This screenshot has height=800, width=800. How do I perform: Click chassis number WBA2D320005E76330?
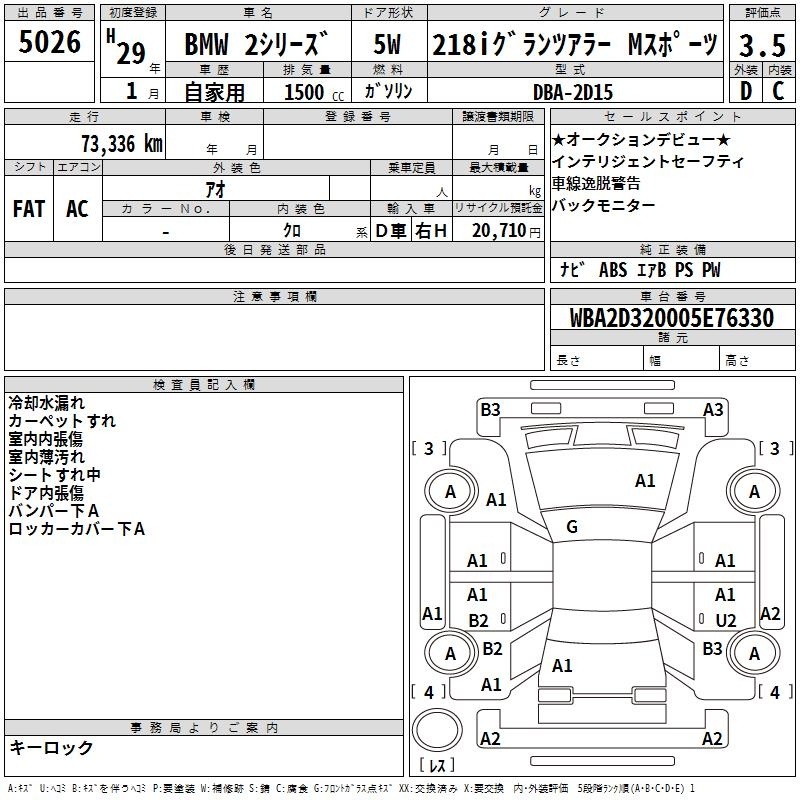[672, 318]
